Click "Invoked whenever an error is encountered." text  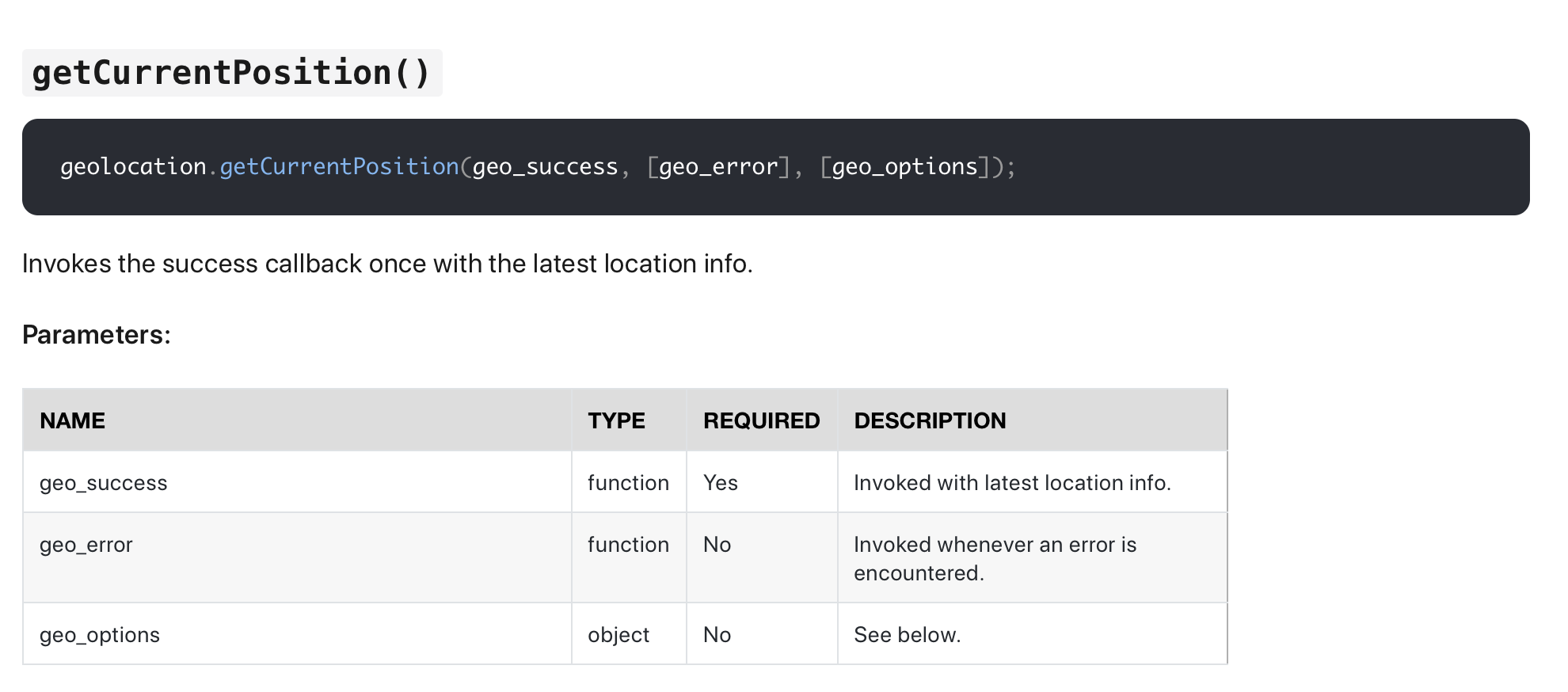(995, 559)
